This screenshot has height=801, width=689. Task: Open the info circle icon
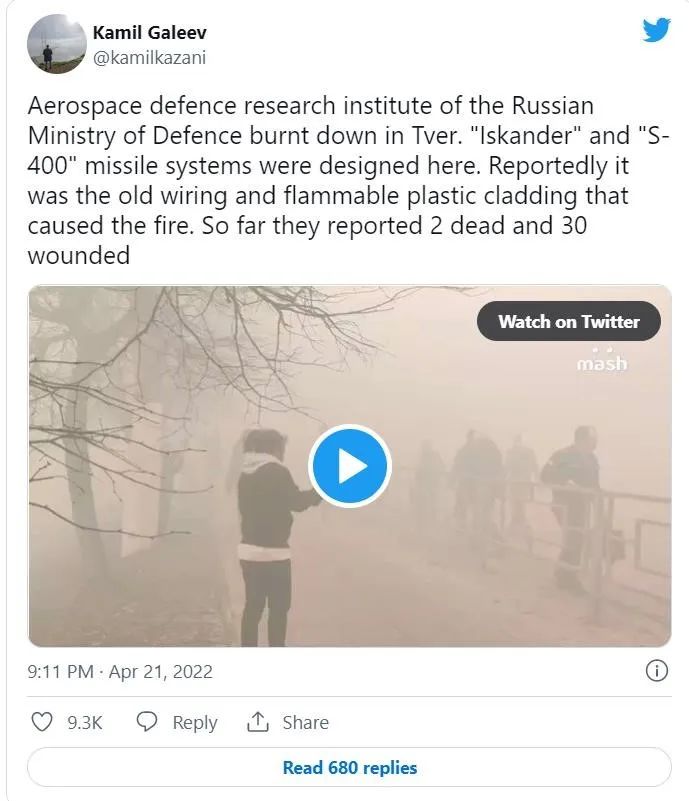pos(657,671)
